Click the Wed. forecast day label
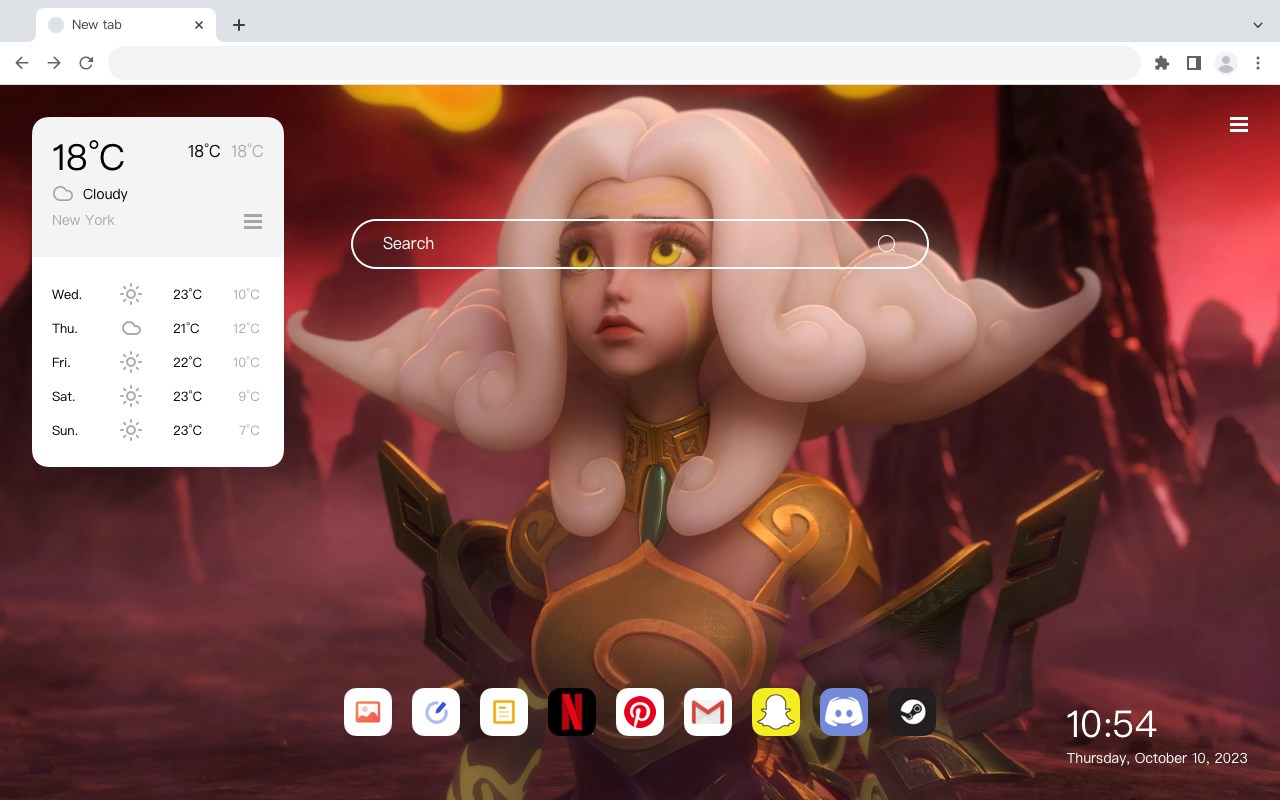This screenshot has width=1280, height=800. tap(67, 294)
